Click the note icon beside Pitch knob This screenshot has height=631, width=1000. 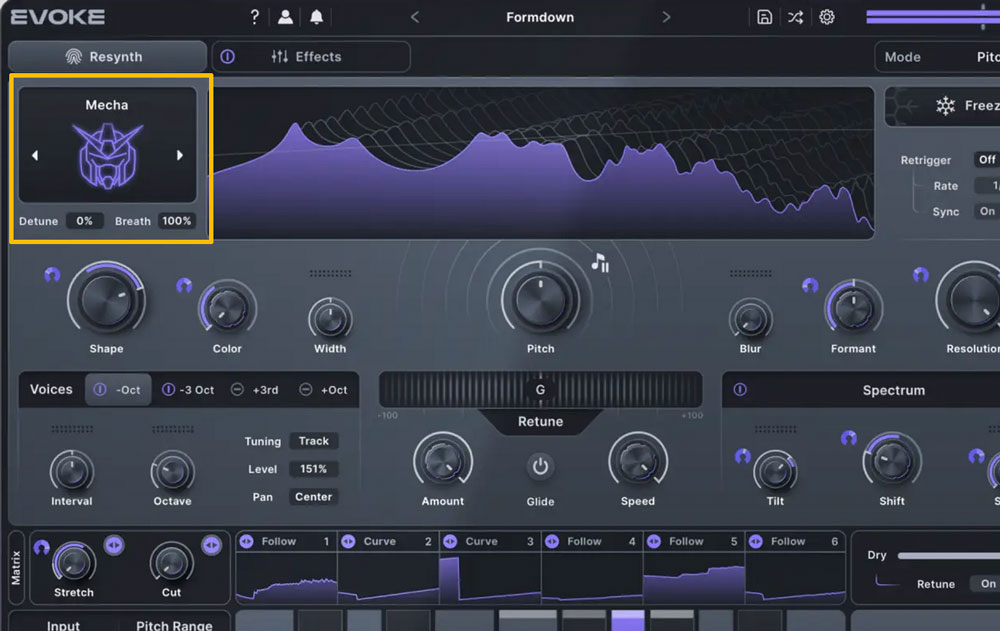[x=600, y=263]
